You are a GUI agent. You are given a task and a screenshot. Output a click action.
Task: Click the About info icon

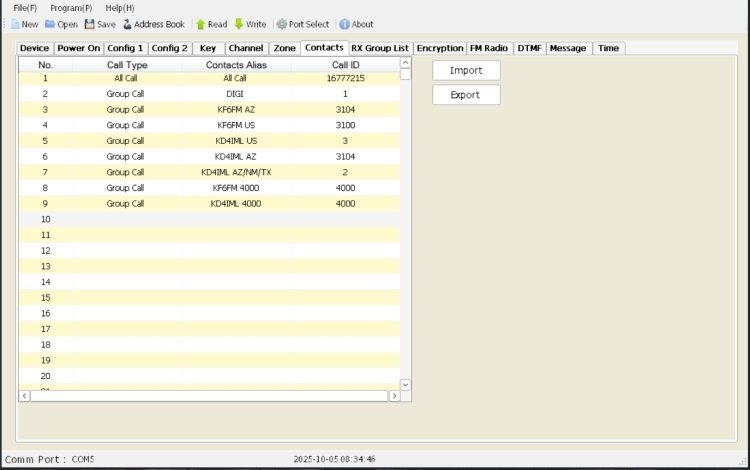(x=344, y=24)
